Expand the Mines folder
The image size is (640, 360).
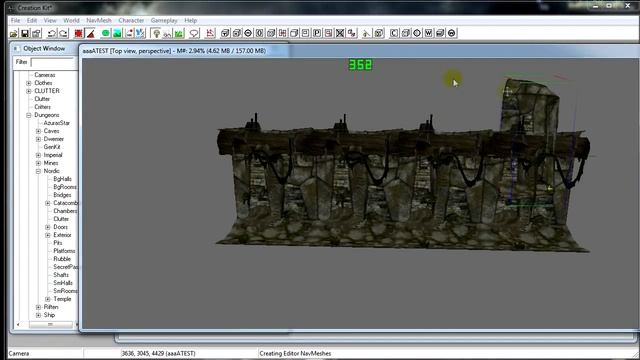click(x=38, y=163)
